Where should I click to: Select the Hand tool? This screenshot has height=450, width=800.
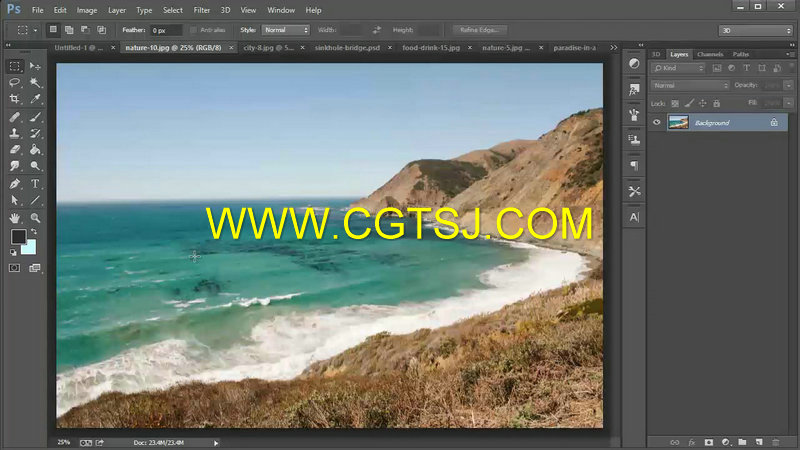click(x=15, y=218)
